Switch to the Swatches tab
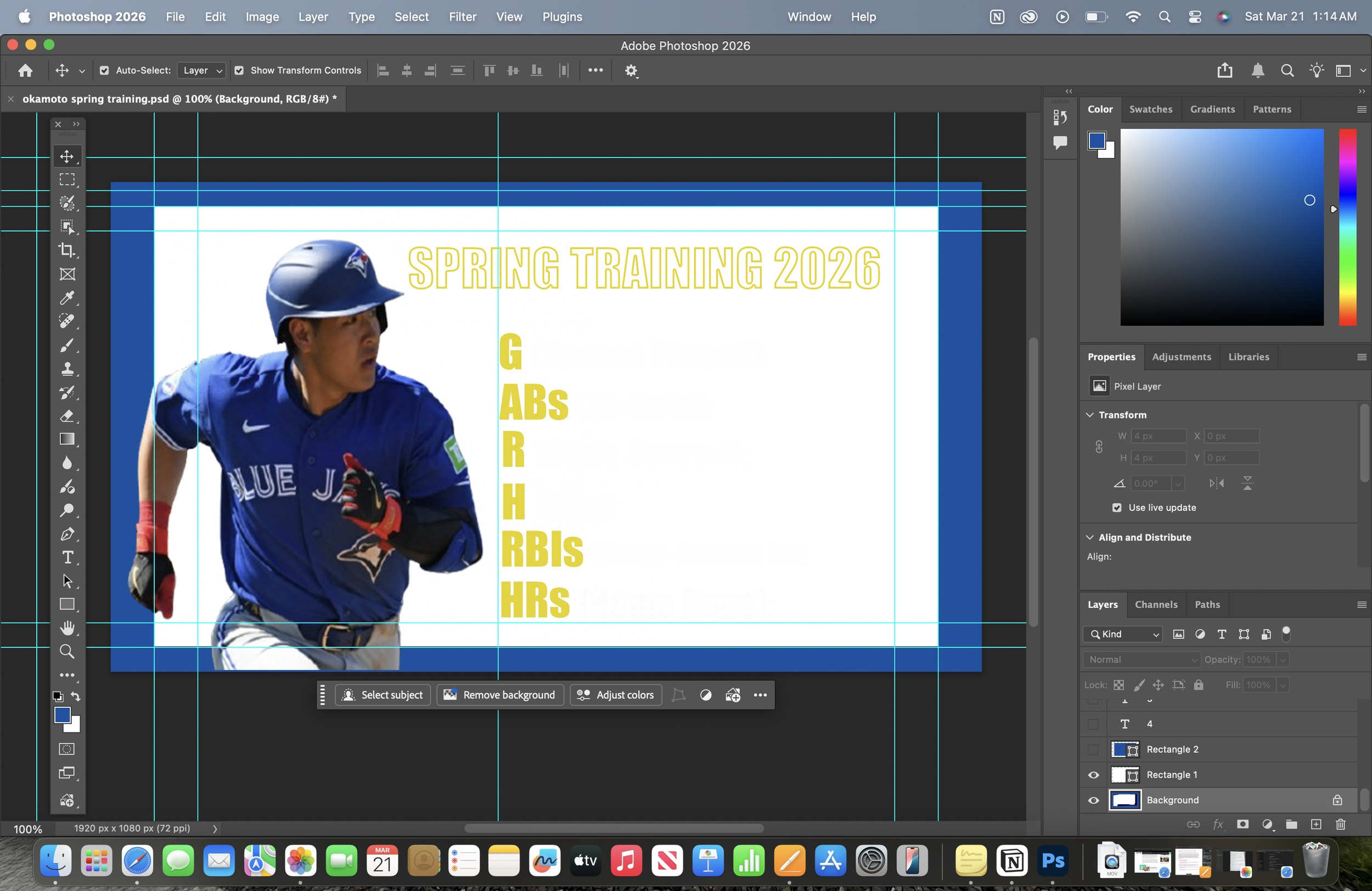The height and width of the screenshot is (891, 1372). click(x=1150, y=109)
